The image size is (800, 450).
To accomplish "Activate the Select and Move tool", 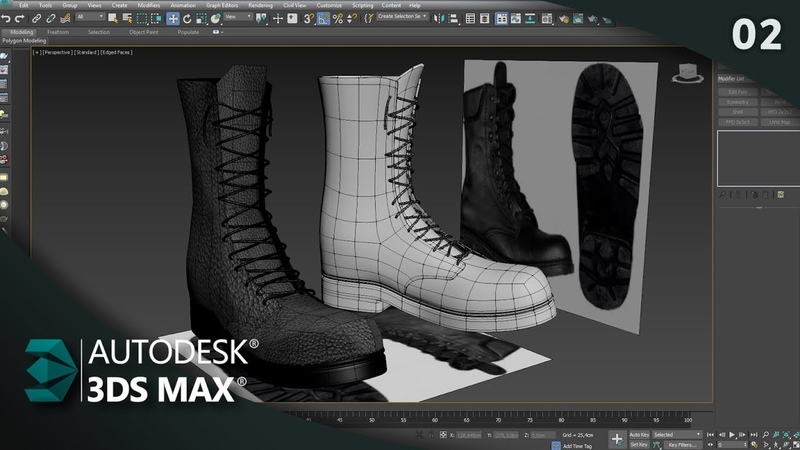I will click(172, 19).
